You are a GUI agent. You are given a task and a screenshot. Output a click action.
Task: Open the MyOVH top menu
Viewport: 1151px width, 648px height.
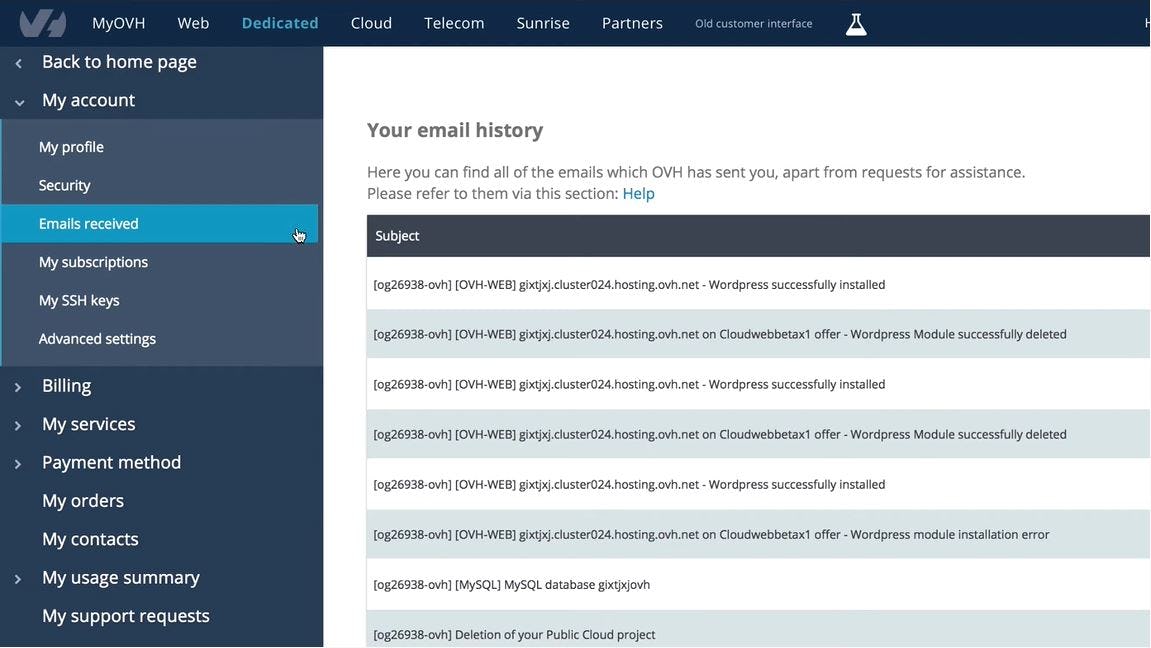[x=118, y=23]
